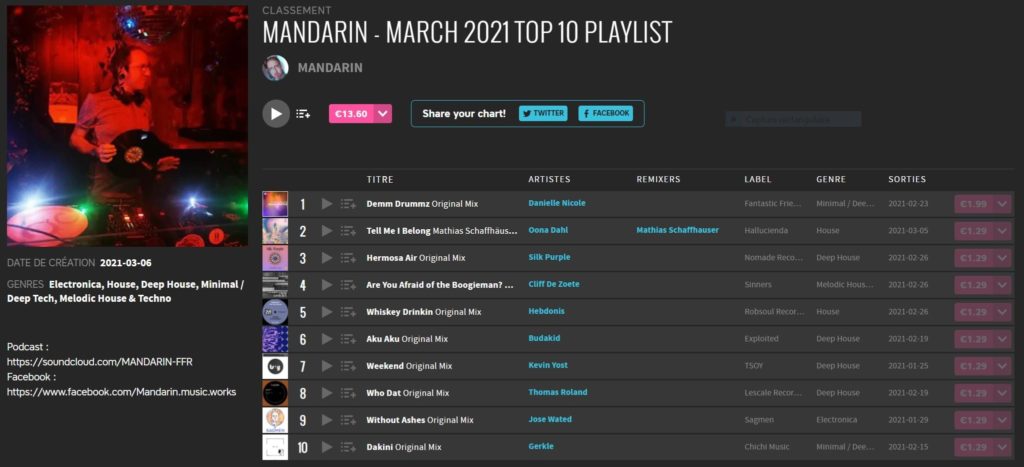The height and width of the screenshot is (467, 1024).
Task: Open artist Danielle Nicole
Action: coord(556,203)
